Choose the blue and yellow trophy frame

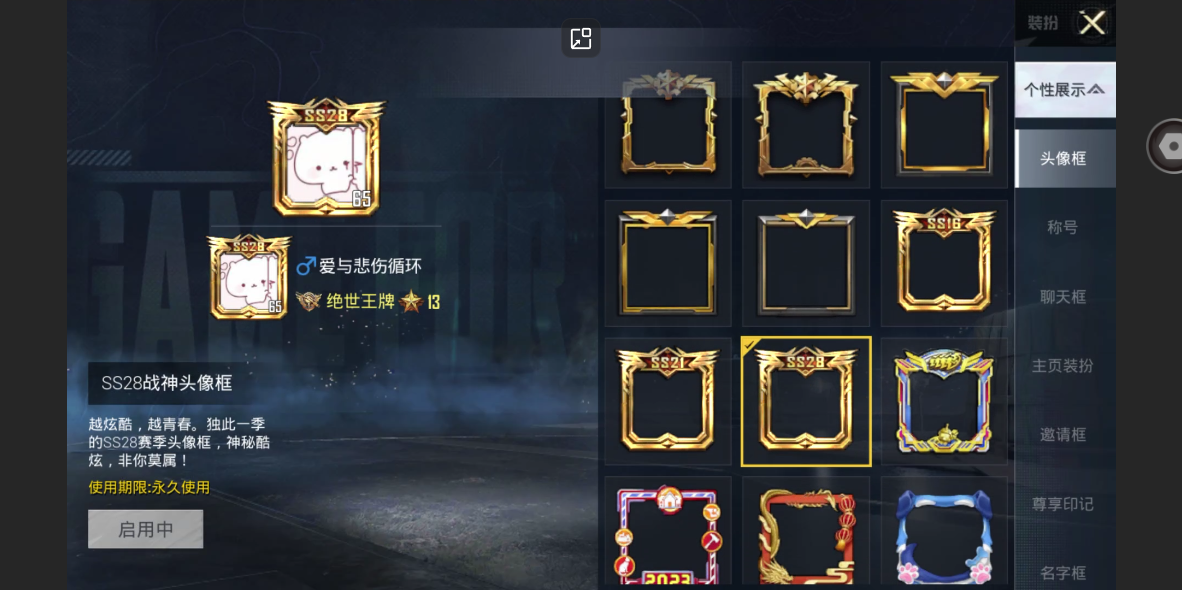pos(944,402)
